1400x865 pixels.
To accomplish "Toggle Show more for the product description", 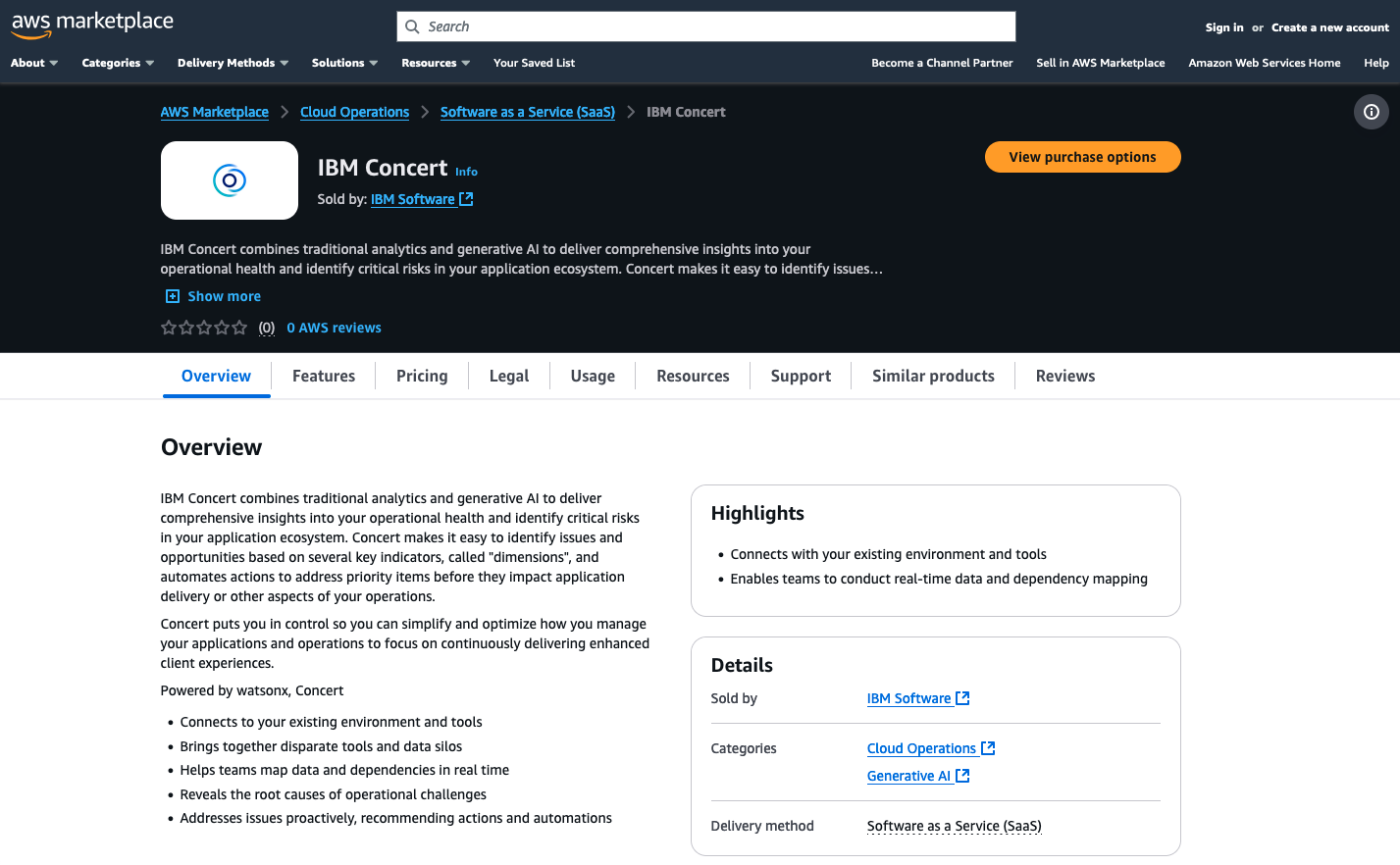I will tap(224, 295).
